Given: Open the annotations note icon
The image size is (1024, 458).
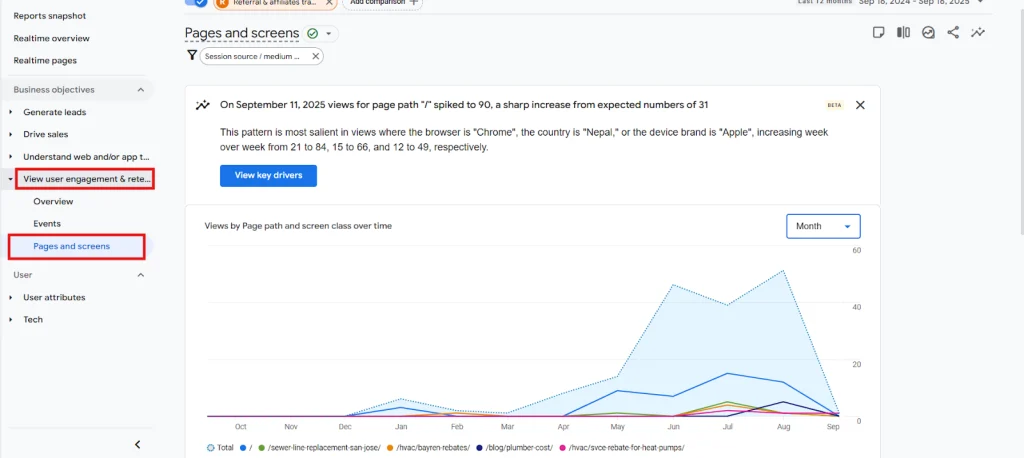Looking at the screenshot, I should click(878, 32).
